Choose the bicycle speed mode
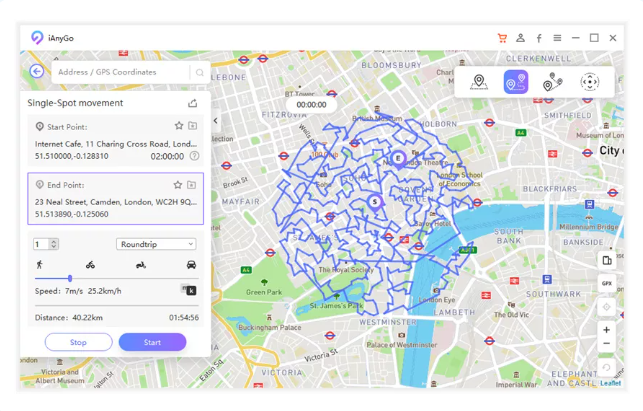 point(90,265)
